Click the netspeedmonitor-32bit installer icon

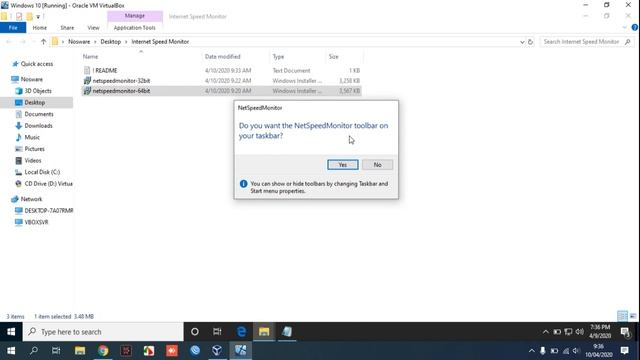point(87,81)
